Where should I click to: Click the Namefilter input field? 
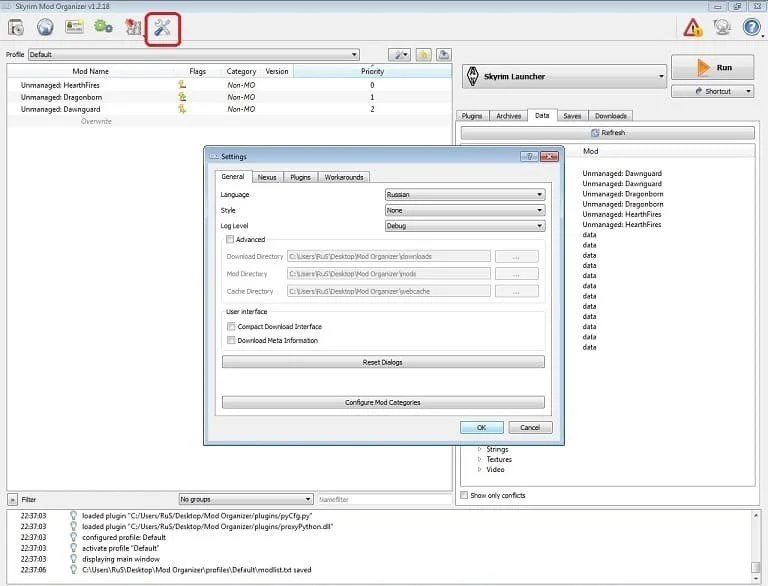click(x=384, y=499)
